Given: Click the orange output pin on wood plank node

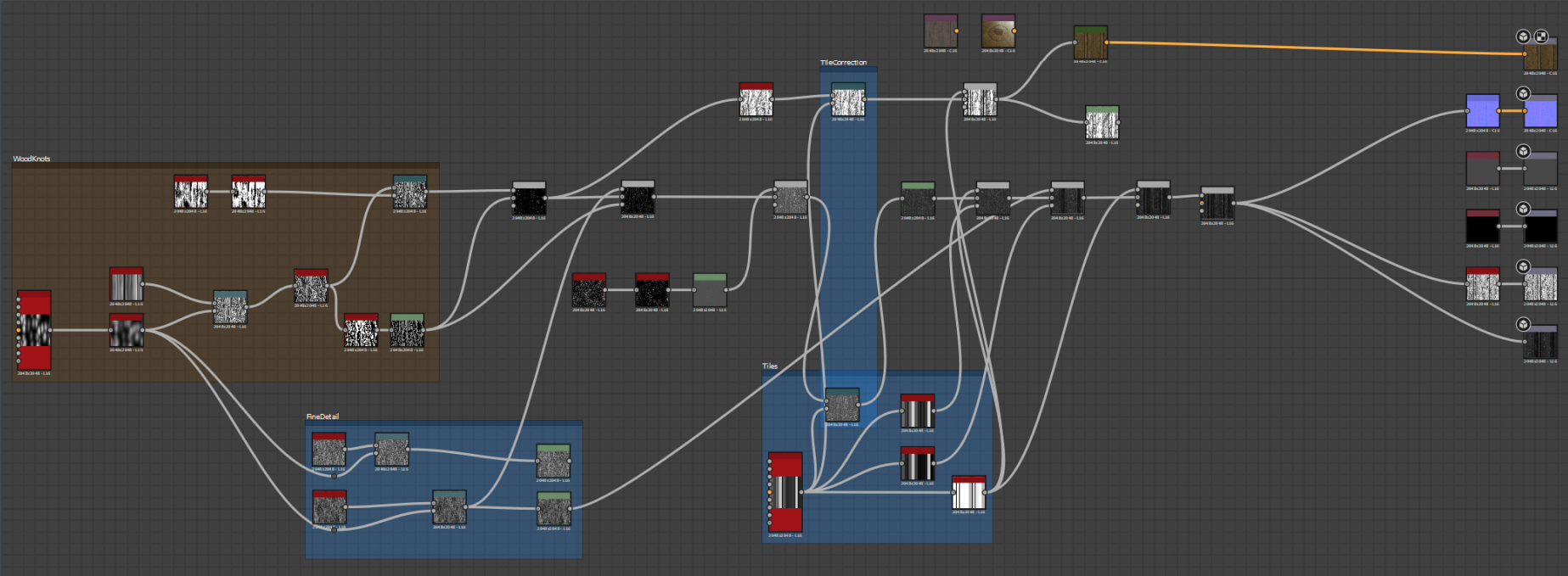Looking at the screenshot, I should (x=957, y=31).
